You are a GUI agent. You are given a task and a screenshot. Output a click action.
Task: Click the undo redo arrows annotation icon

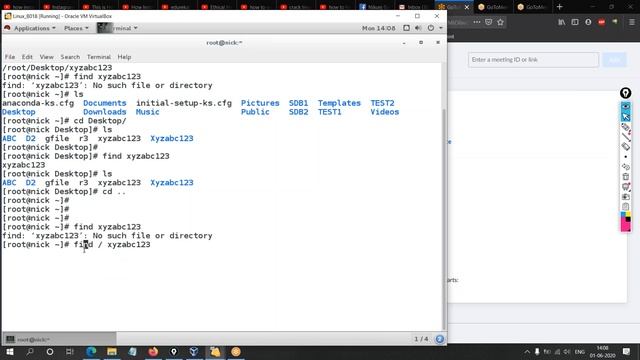(626, 167)
